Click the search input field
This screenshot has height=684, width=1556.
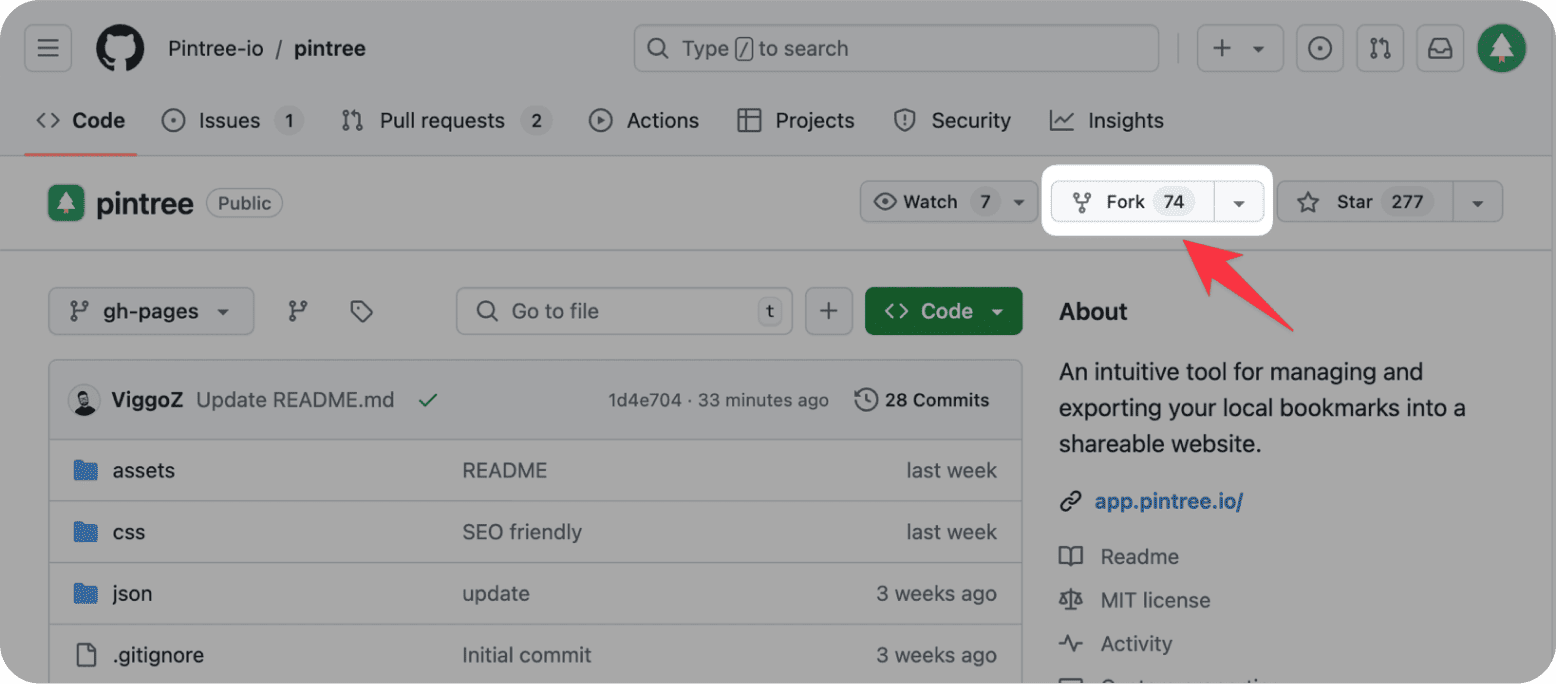896,49
